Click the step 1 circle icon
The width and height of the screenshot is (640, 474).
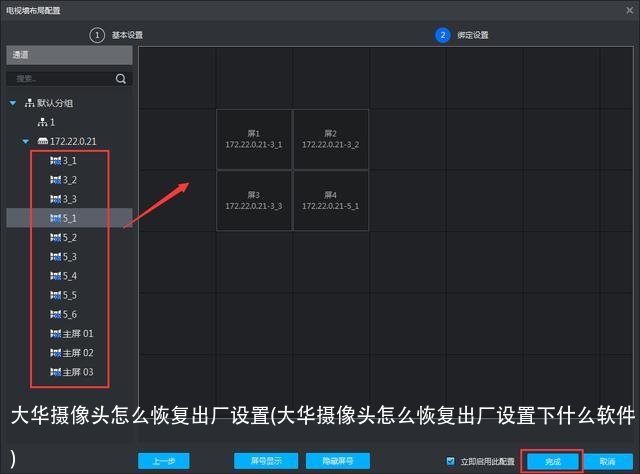(x=97, y=36)
